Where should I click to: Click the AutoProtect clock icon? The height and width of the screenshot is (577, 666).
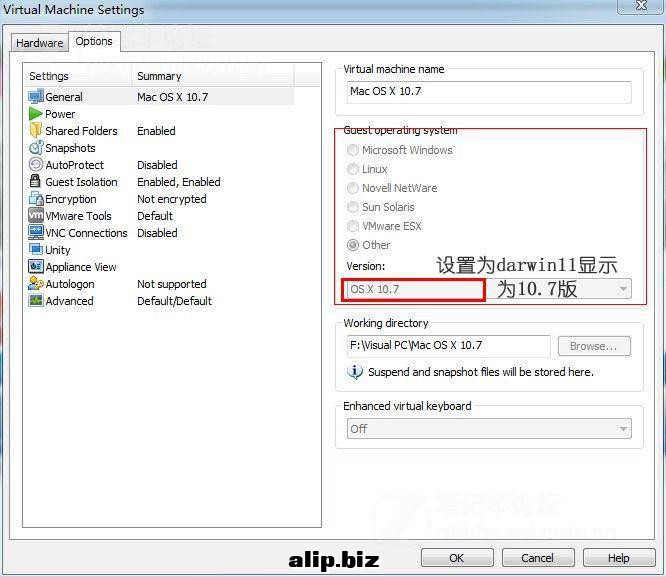click(36, 164)
